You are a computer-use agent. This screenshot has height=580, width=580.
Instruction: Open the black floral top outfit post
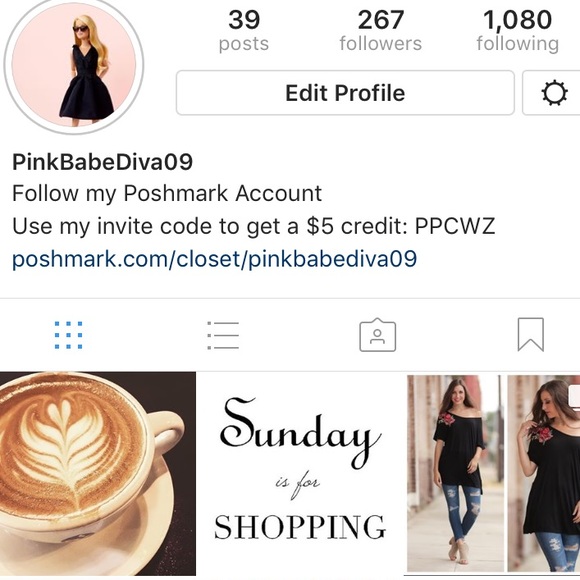[x=493, y=474]
